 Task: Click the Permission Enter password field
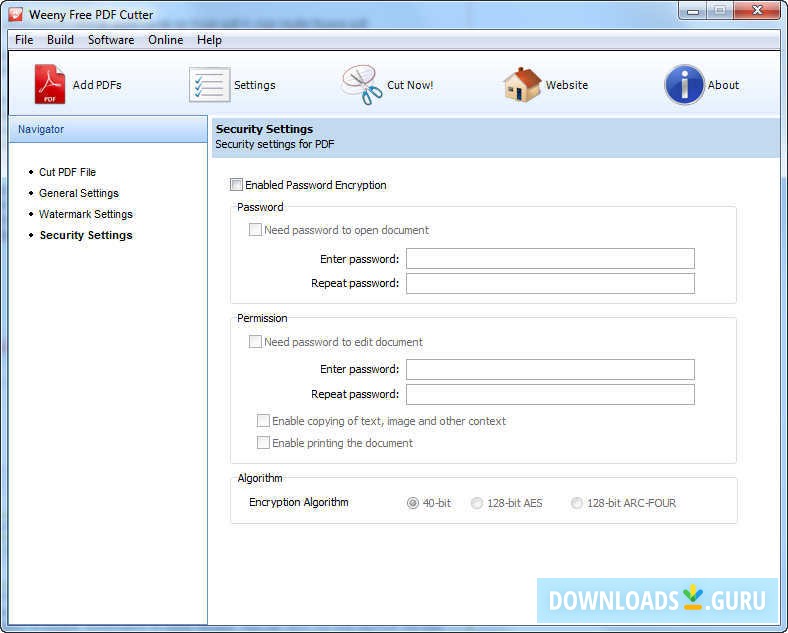550,369
